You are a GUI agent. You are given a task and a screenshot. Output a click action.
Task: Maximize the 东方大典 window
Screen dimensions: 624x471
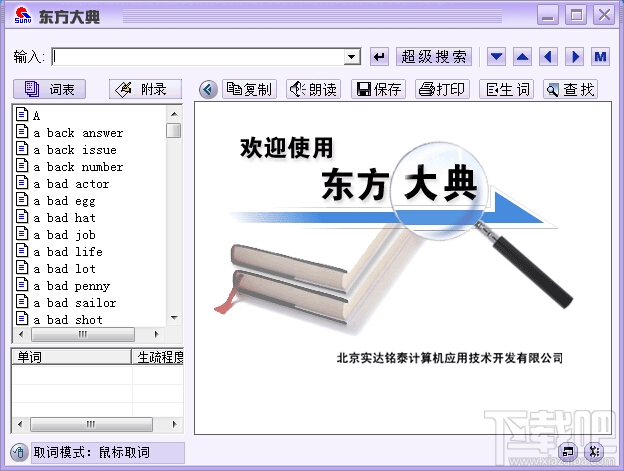[x=576, y=15]
